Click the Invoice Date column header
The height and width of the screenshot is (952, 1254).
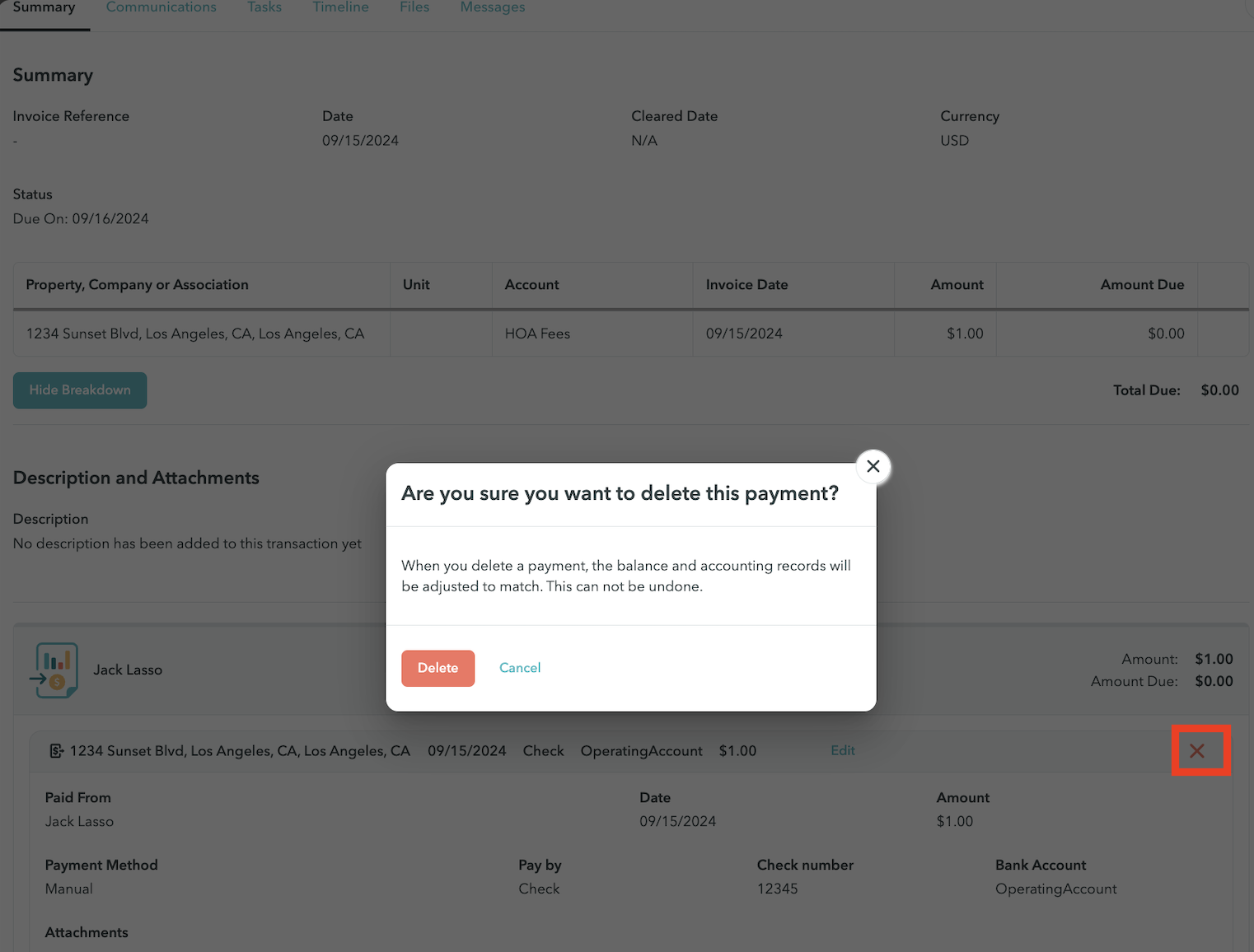pos(746,285)
